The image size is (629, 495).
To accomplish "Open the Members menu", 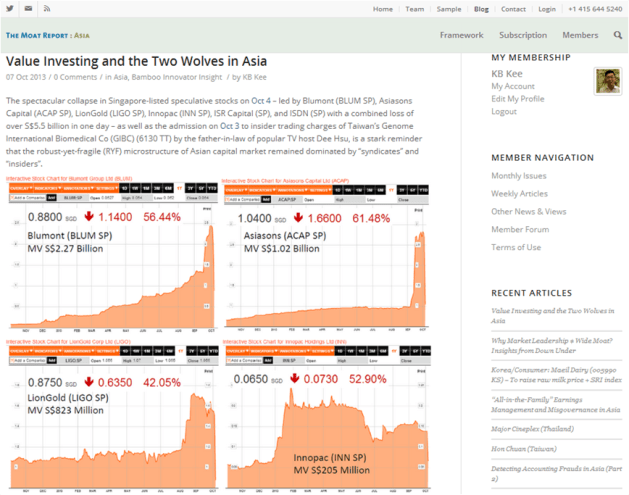I will tap(580, 35).
